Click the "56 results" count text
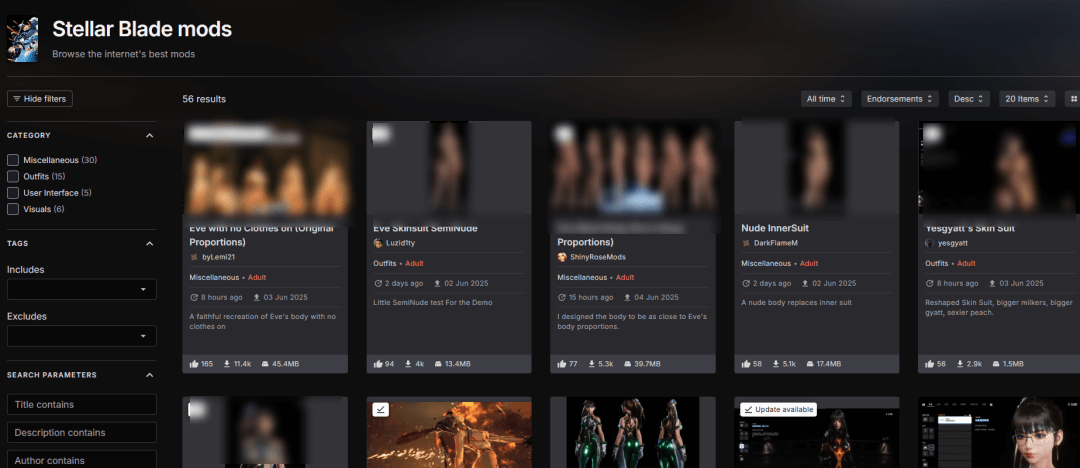Image resolution: width=1080 pixels, height=468 pixels. click(x=204, y=99)
